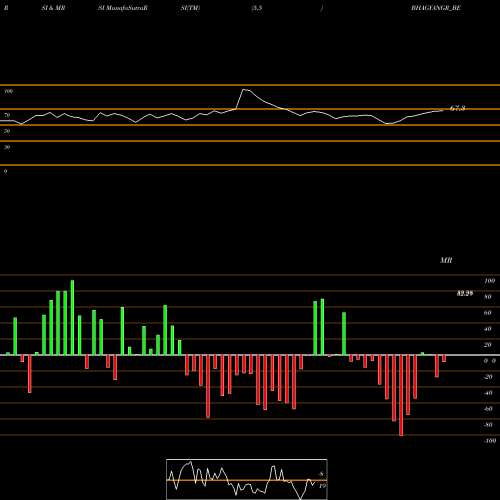Image resolution: width=500 pixels, height=500 pixels.
Task: Click the 'SI(TM)' header label
Action: (190, 8)
